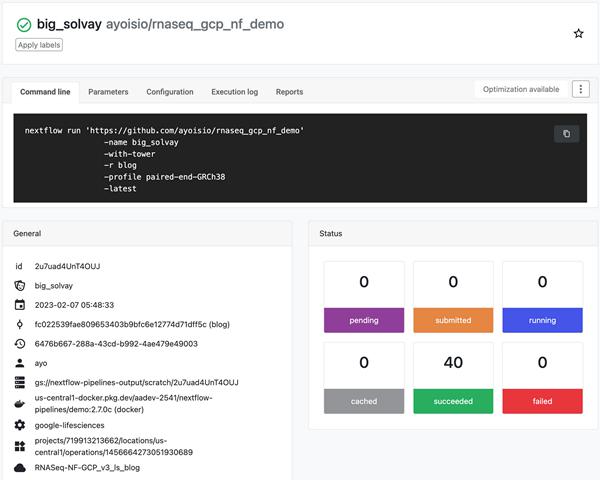Click the commit icon beside revision hash
Viewport: 600px width, 480px height.
(20, 324)
